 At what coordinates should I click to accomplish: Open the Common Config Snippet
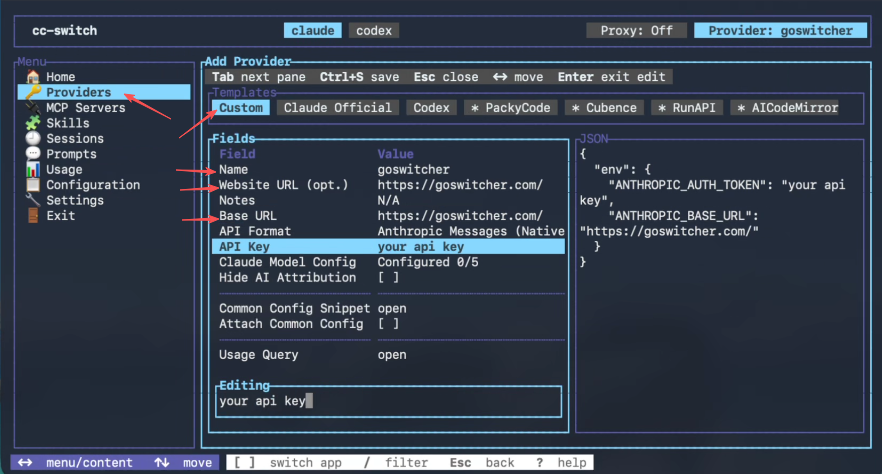pos(389,308)
